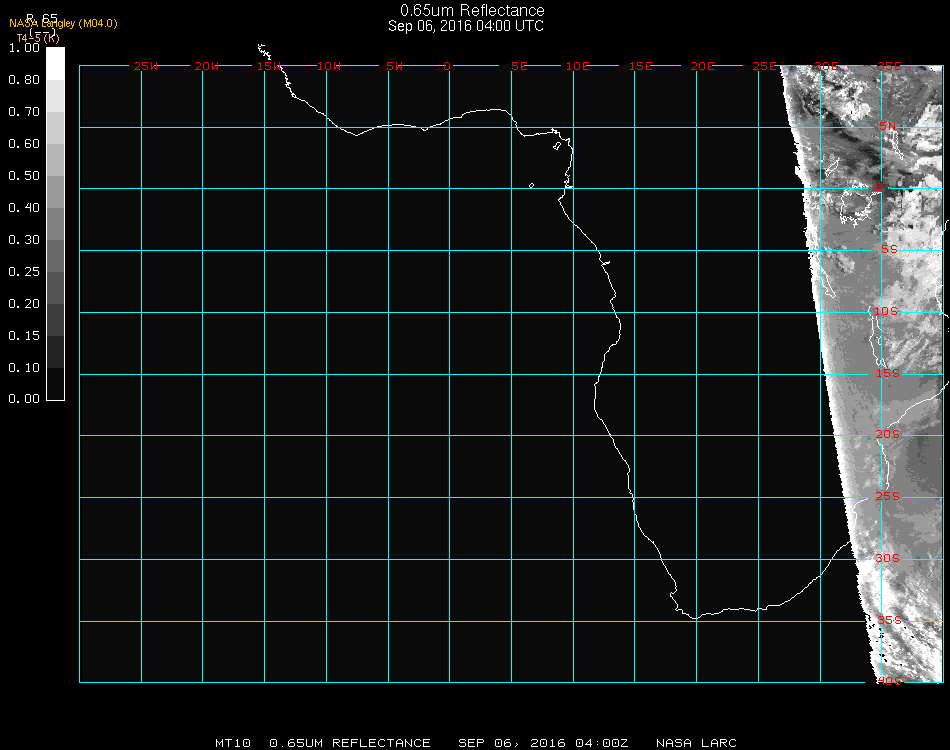This screenshot has height=750, width=950.
Task: Click the 25S latitude label
Action: (x=888, y=497)
